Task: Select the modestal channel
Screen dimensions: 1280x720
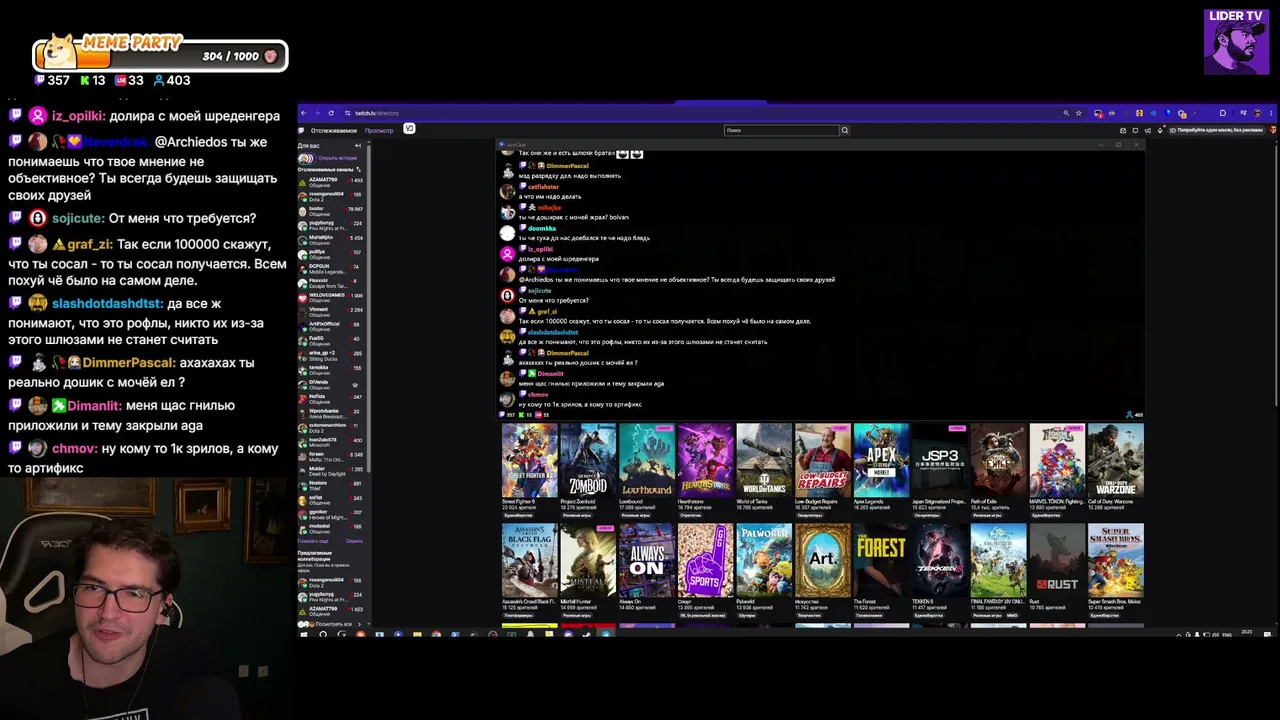Action: click(330, 528)
